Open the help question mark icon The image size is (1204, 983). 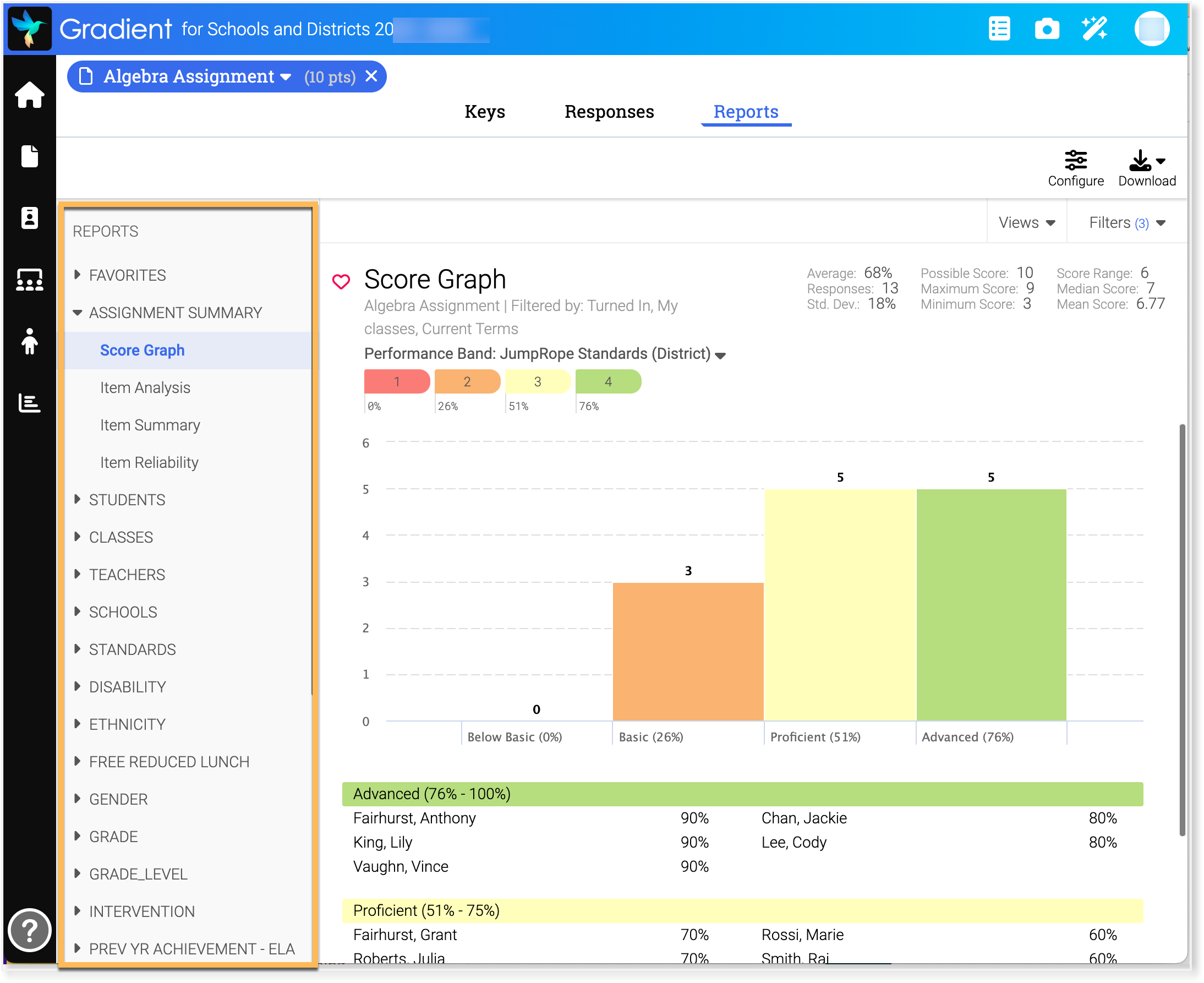point(29,930)
